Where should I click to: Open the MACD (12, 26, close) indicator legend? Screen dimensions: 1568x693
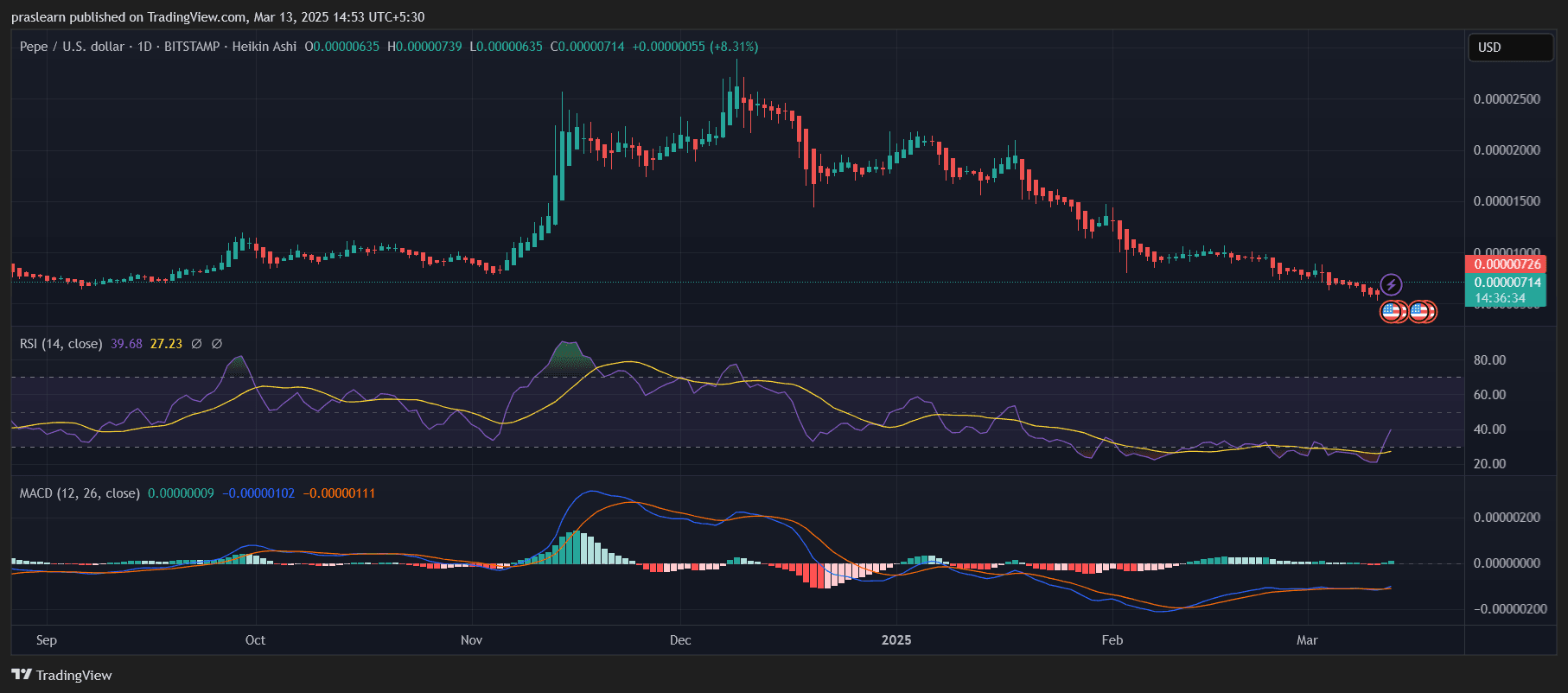pos(80,493)
